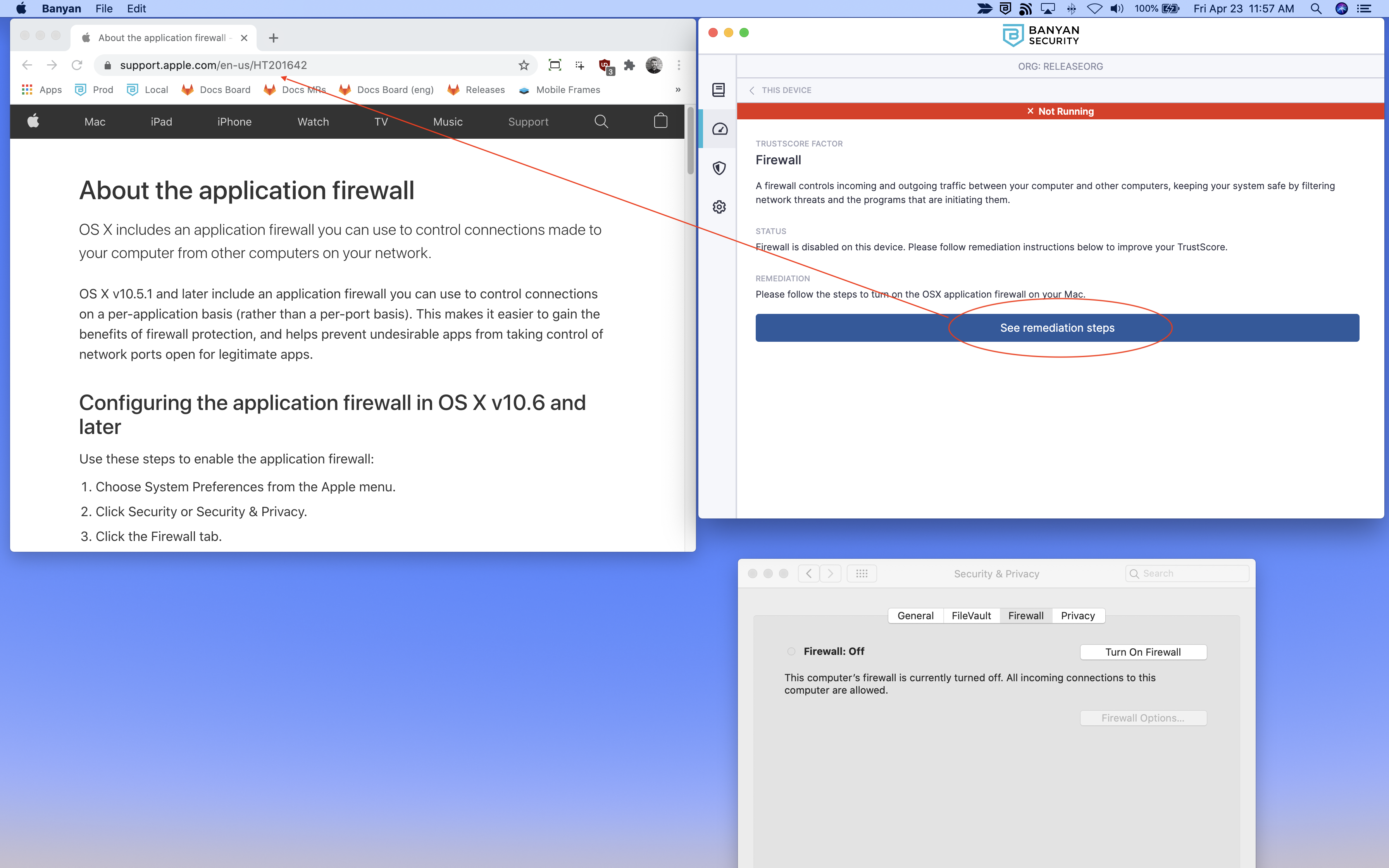
Task: Click Banyan shield icon in menu bar
Action: coord(1005,8)
